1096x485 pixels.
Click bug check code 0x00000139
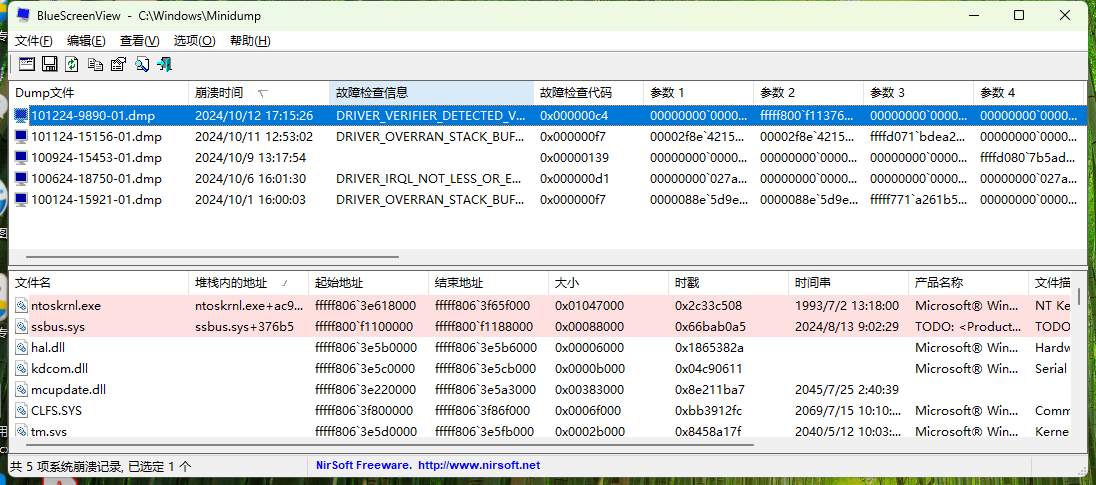(x=575, y=157)
